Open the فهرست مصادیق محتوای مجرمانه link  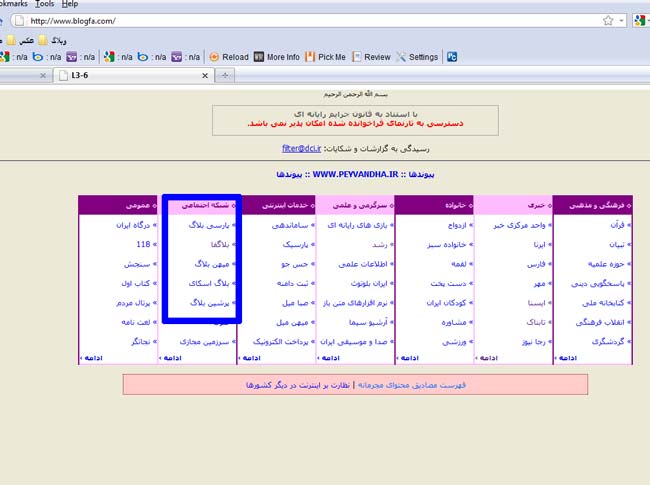pyautogui.click(x=412, y=386)
